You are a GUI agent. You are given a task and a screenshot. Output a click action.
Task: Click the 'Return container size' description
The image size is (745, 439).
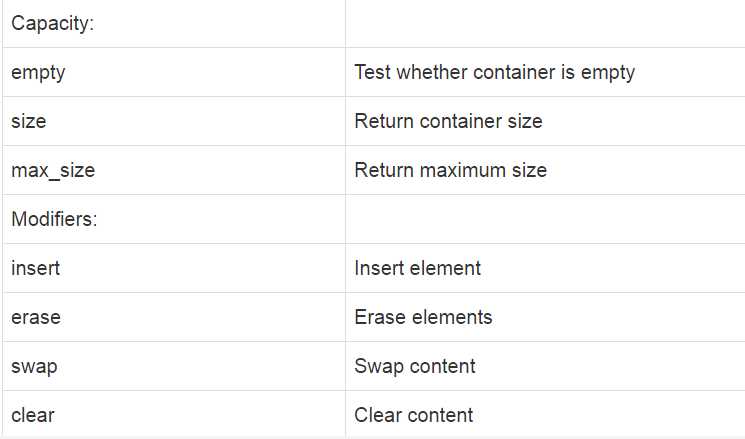point(449,121)
